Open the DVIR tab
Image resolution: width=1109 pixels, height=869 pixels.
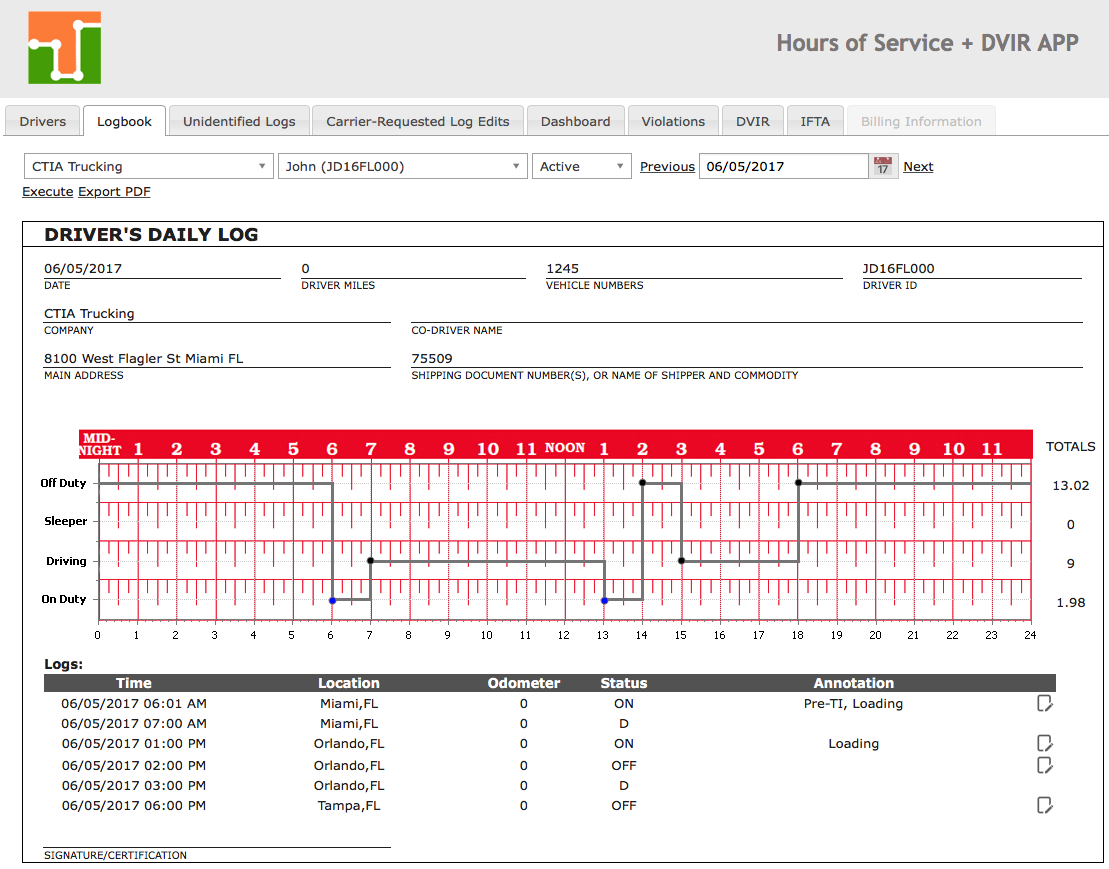752,122
